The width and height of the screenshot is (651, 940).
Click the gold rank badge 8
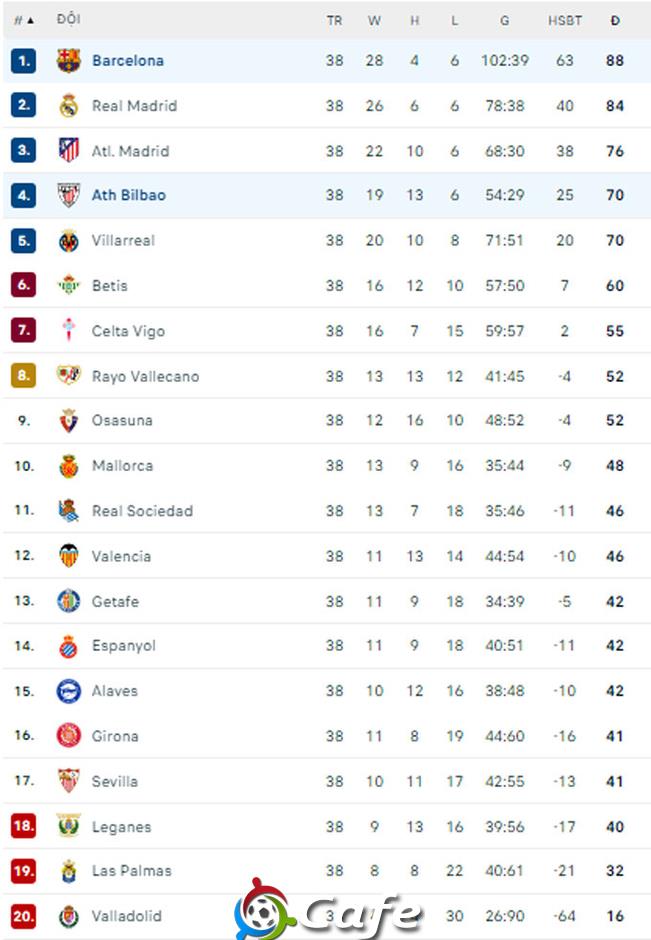[23, 375]
